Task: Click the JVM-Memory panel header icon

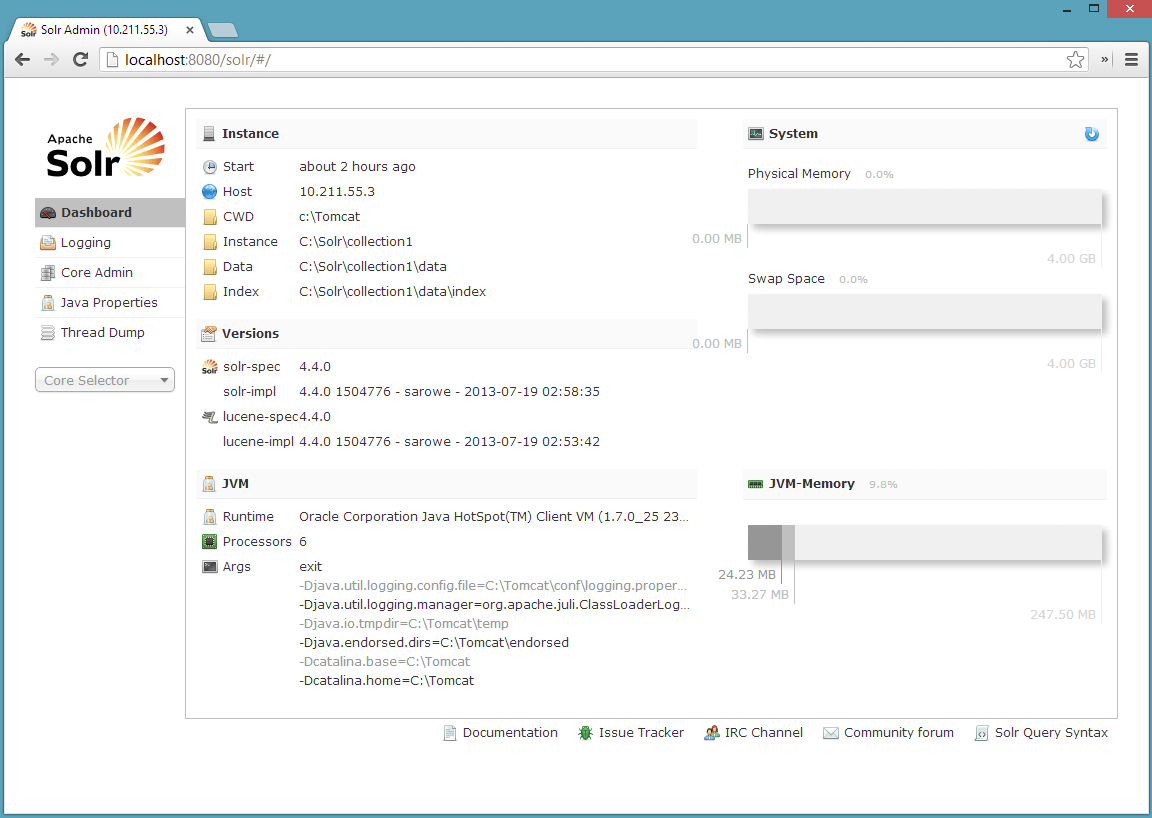Action: tap(754, 484)
